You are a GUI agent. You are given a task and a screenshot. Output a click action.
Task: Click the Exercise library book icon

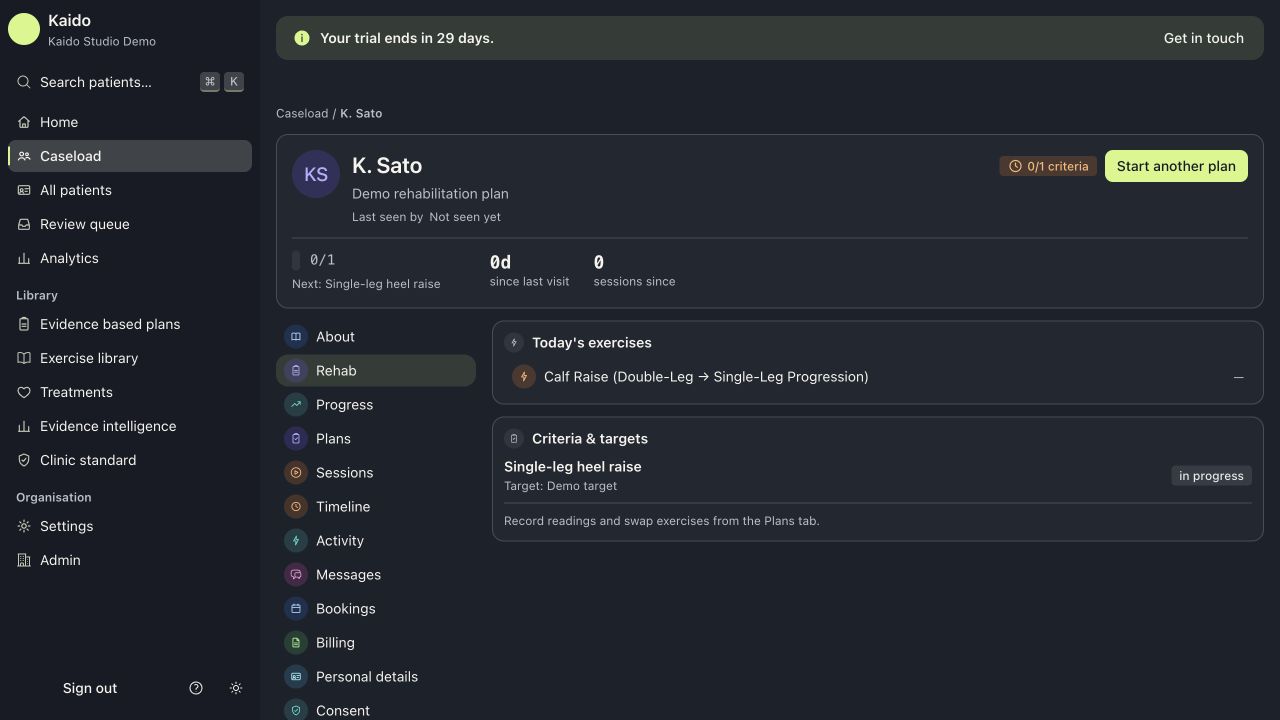coord(24,358)
